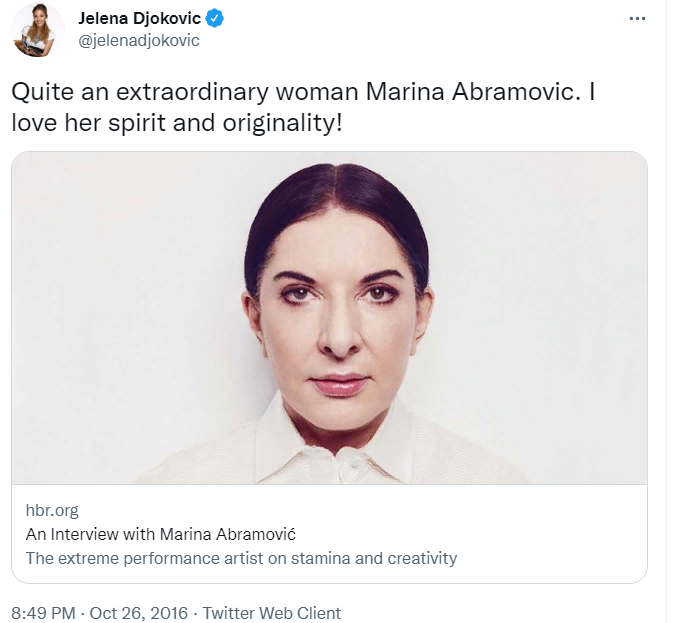Click the card description about stamina and creativity

click(241, 558)
